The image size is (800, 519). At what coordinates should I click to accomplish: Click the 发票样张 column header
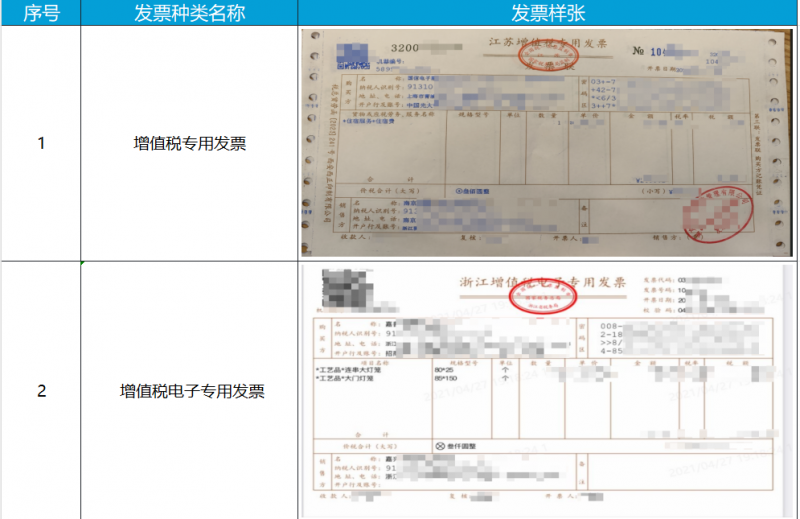[x=547, y=13]
